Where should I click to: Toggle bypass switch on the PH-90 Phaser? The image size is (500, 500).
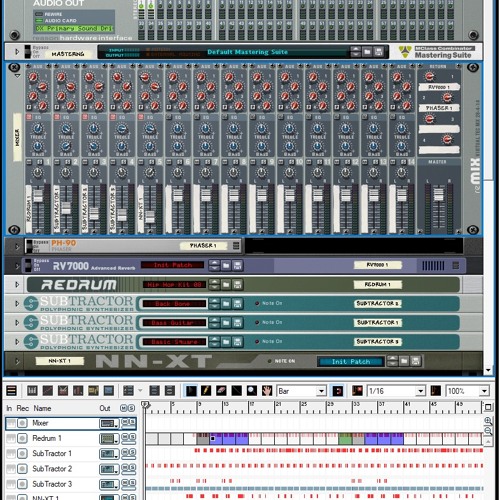pos(28,246)
